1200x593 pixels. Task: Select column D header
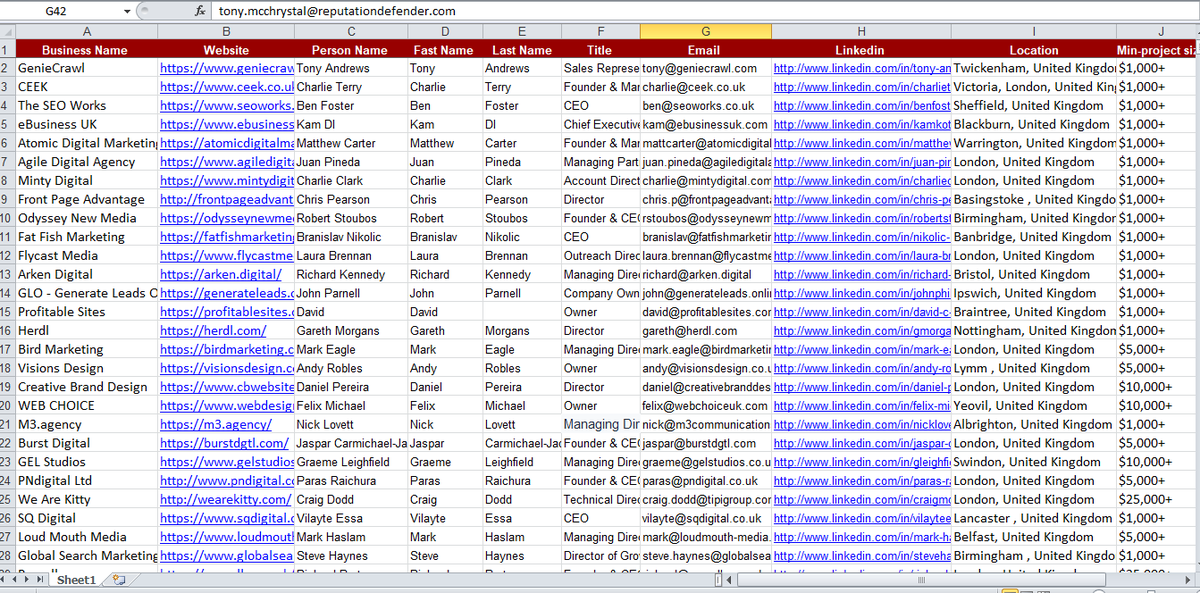pos(444,31)
